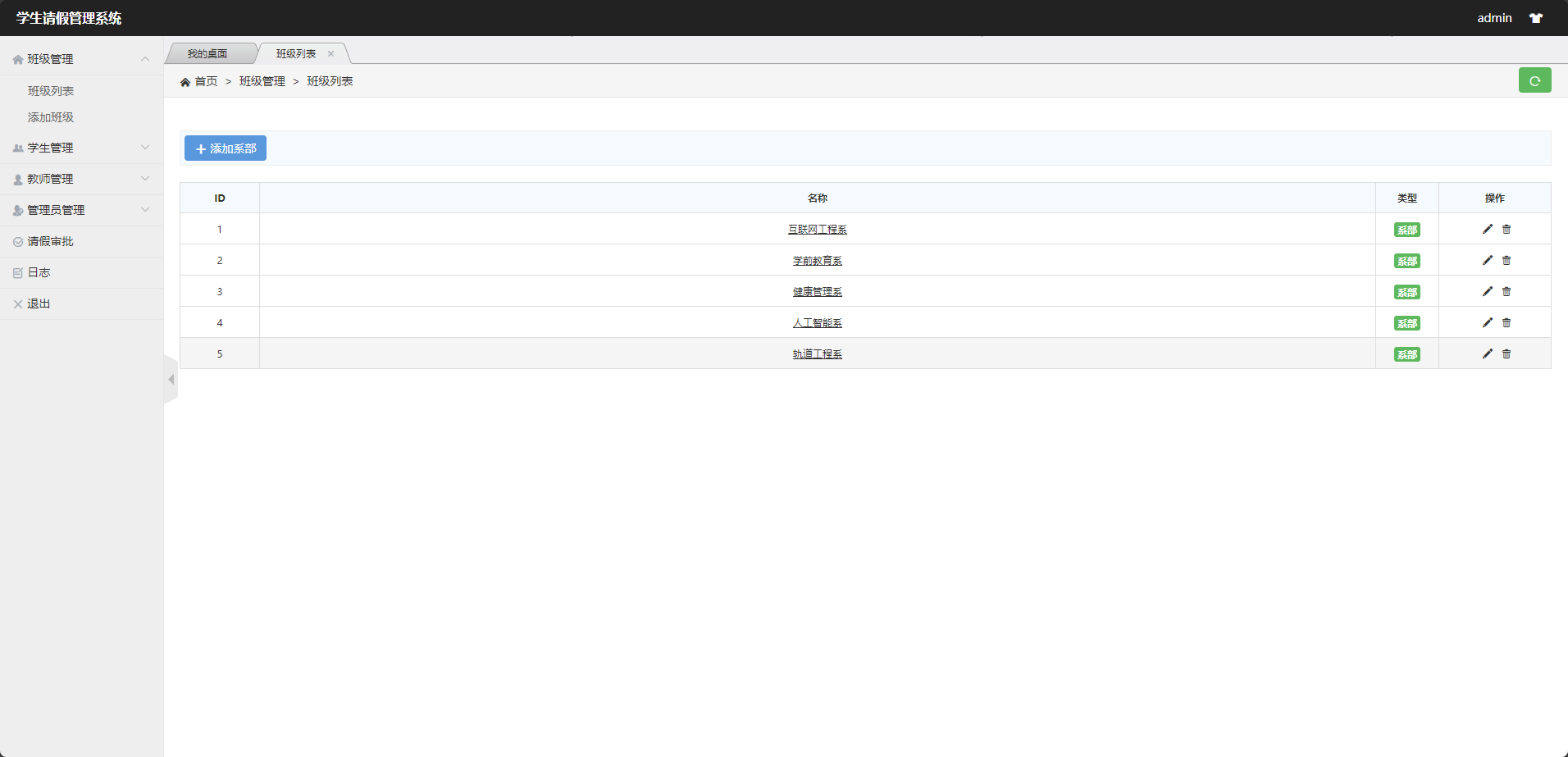Click the 系部 tag in row 3
This screenshot has width=1568, height=757.
1407,292
